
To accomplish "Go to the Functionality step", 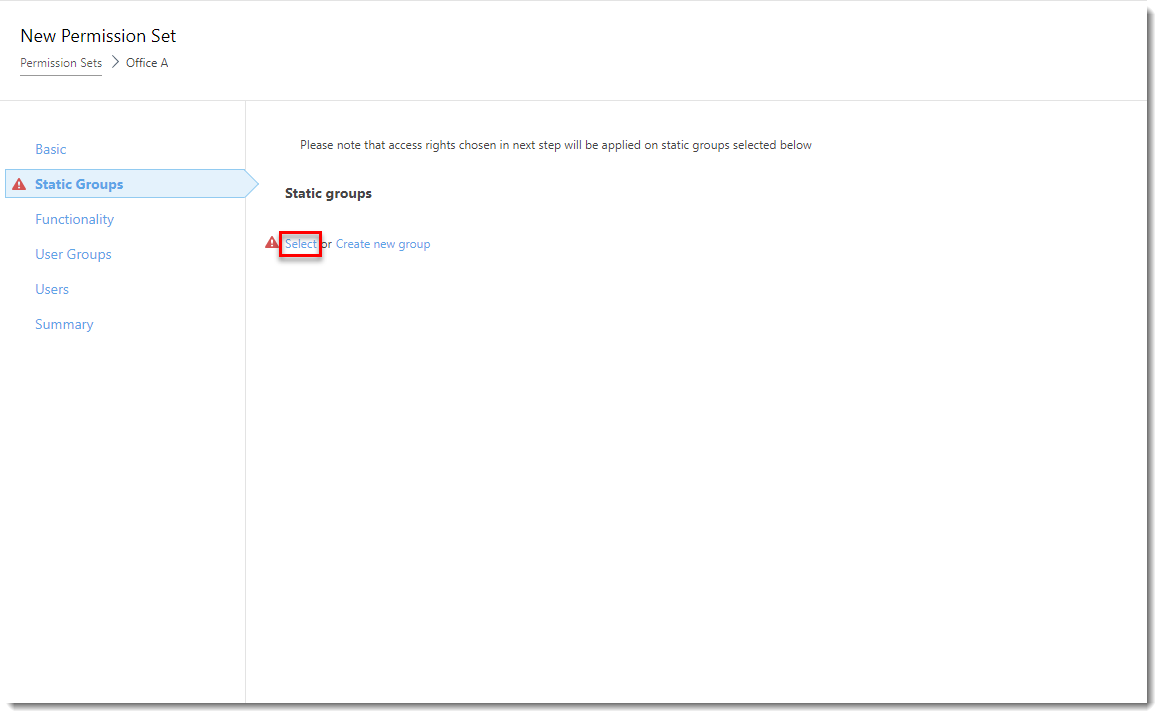I will coord(74,219).
